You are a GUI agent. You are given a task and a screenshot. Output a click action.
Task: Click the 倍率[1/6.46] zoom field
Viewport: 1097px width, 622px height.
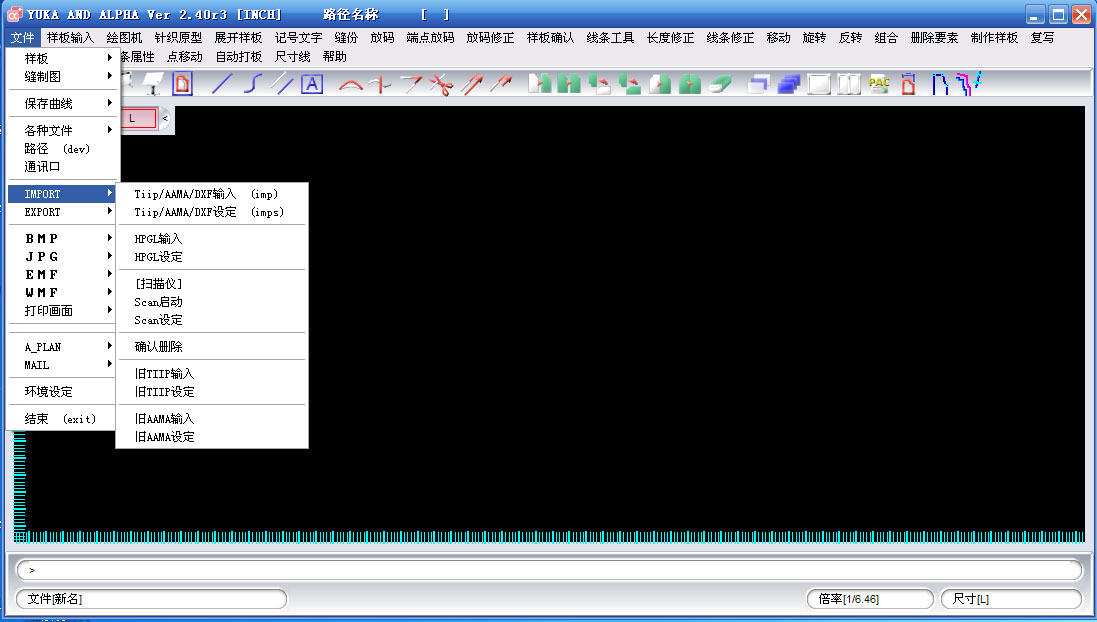(x=870, y=599)
